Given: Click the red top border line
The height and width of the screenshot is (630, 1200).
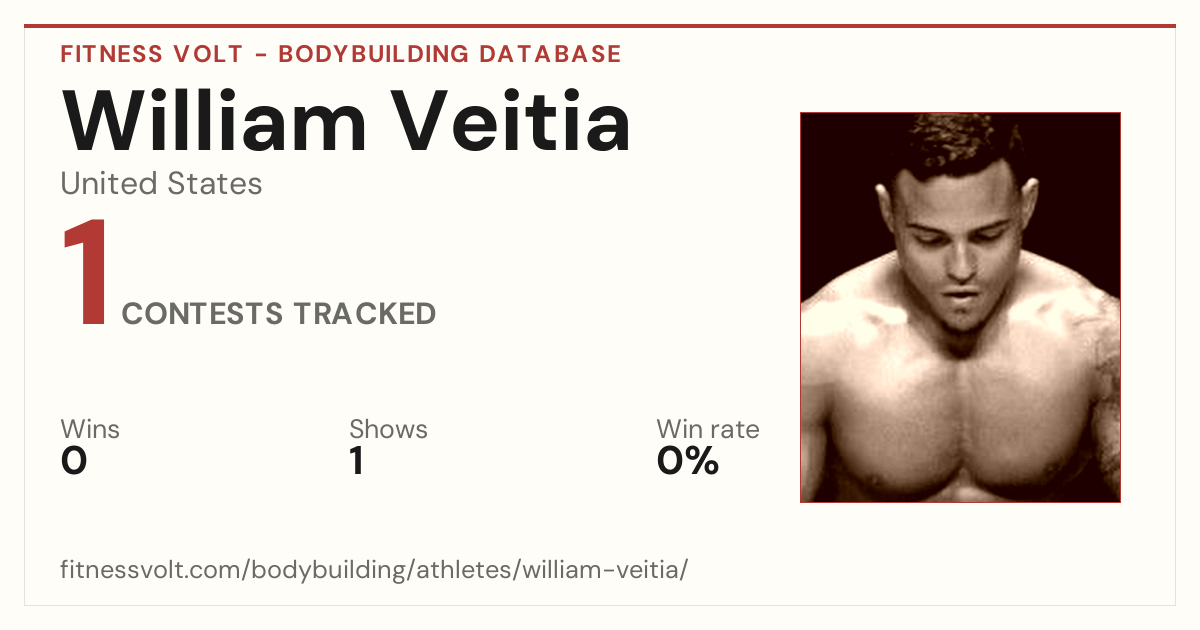Looking at the screenshot, I should click(600, 26).
